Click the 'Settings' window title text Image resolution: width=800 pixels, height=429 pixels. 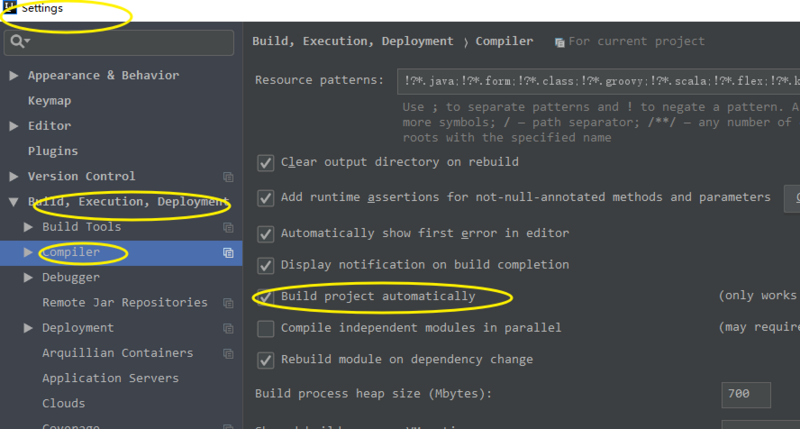coord(42,8)
